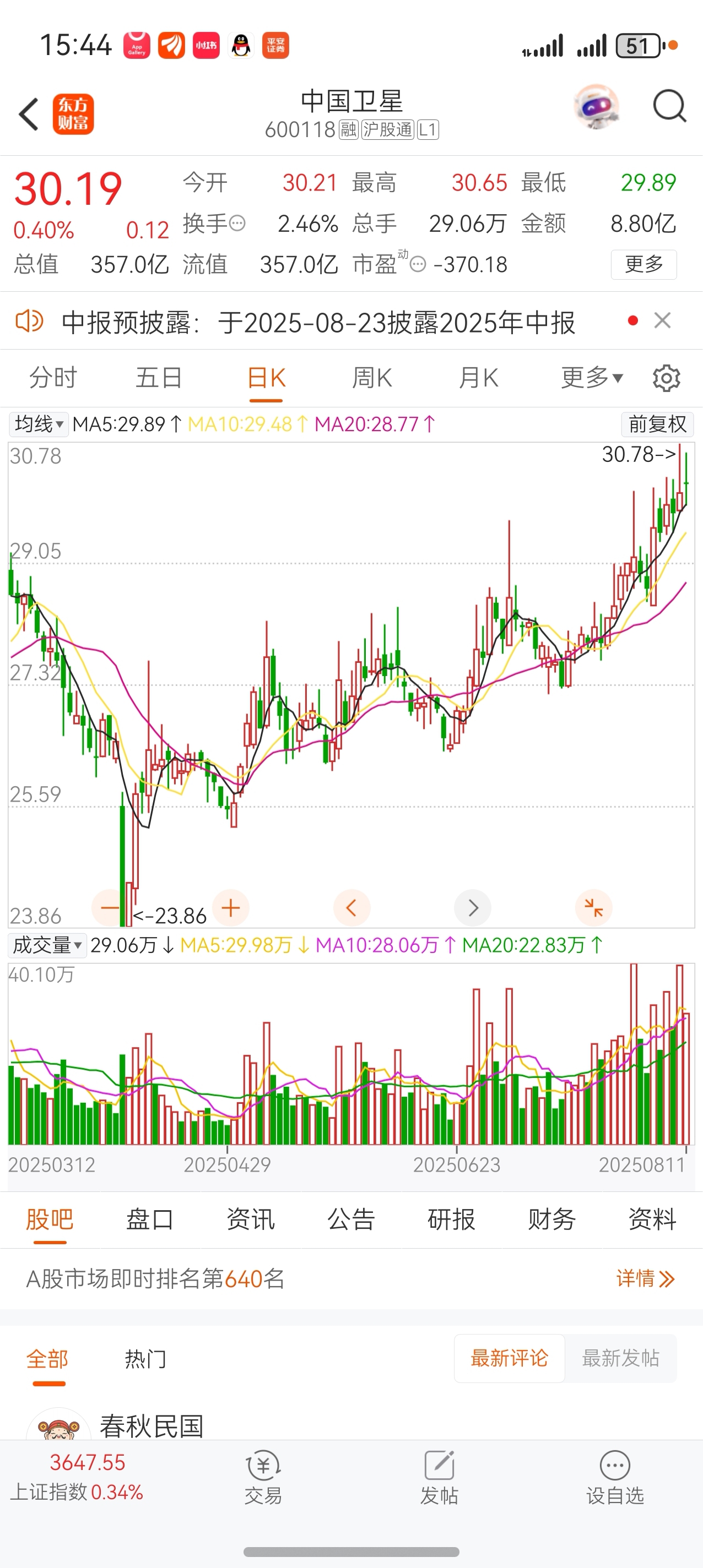Select the 周K chart tab

371,378
